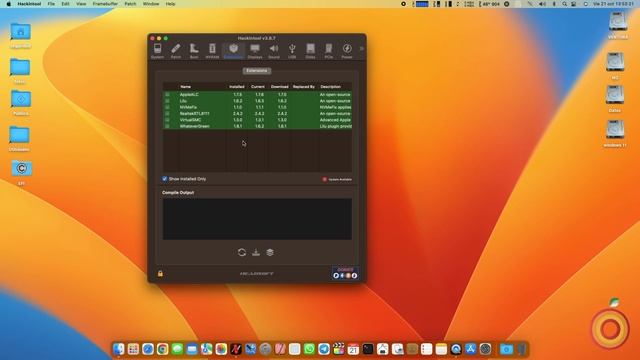Open WhatsApp from the Dock
640x360 pixels.
pos(309,349)
